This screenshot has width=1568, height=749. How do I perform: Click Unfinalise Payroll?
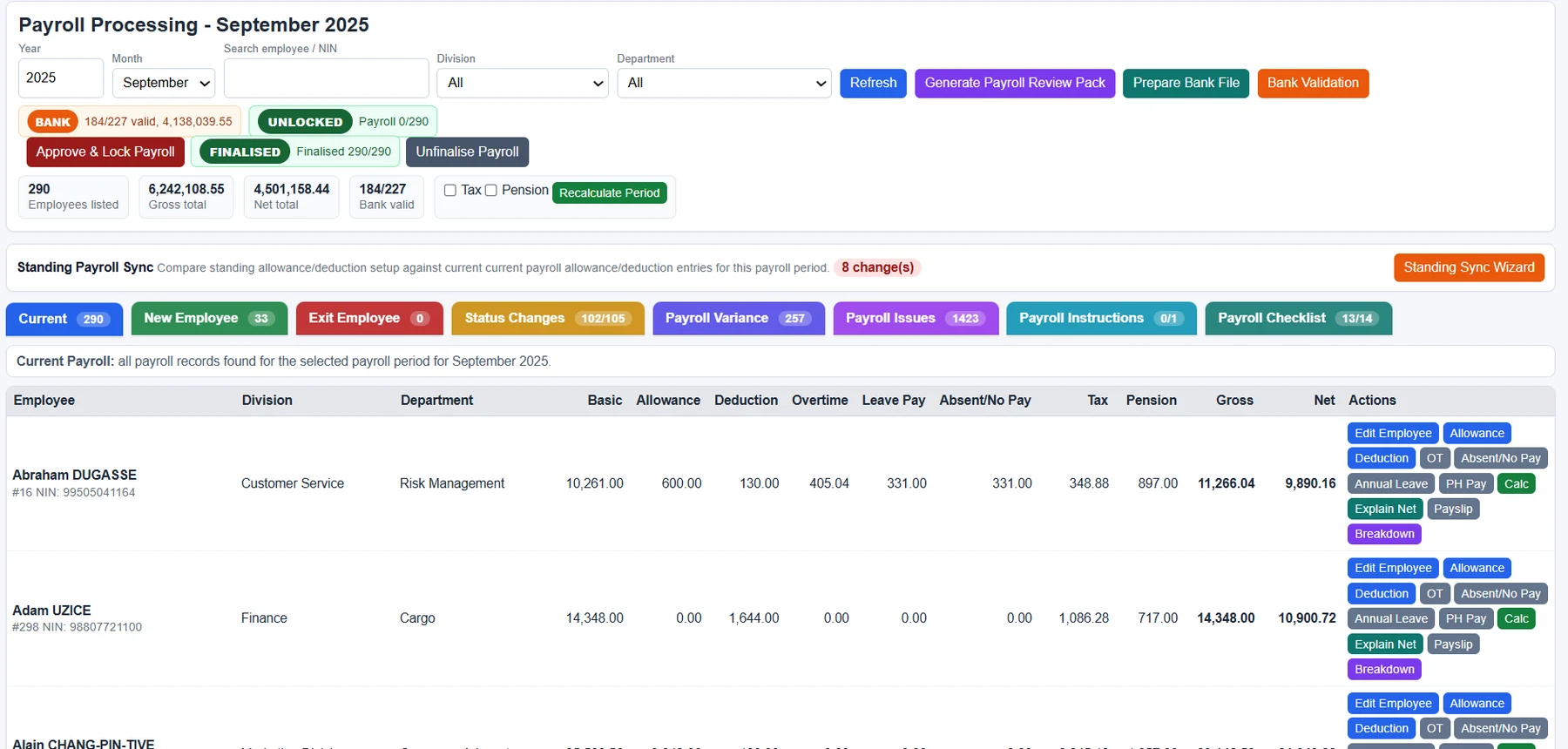pos(467,152)
